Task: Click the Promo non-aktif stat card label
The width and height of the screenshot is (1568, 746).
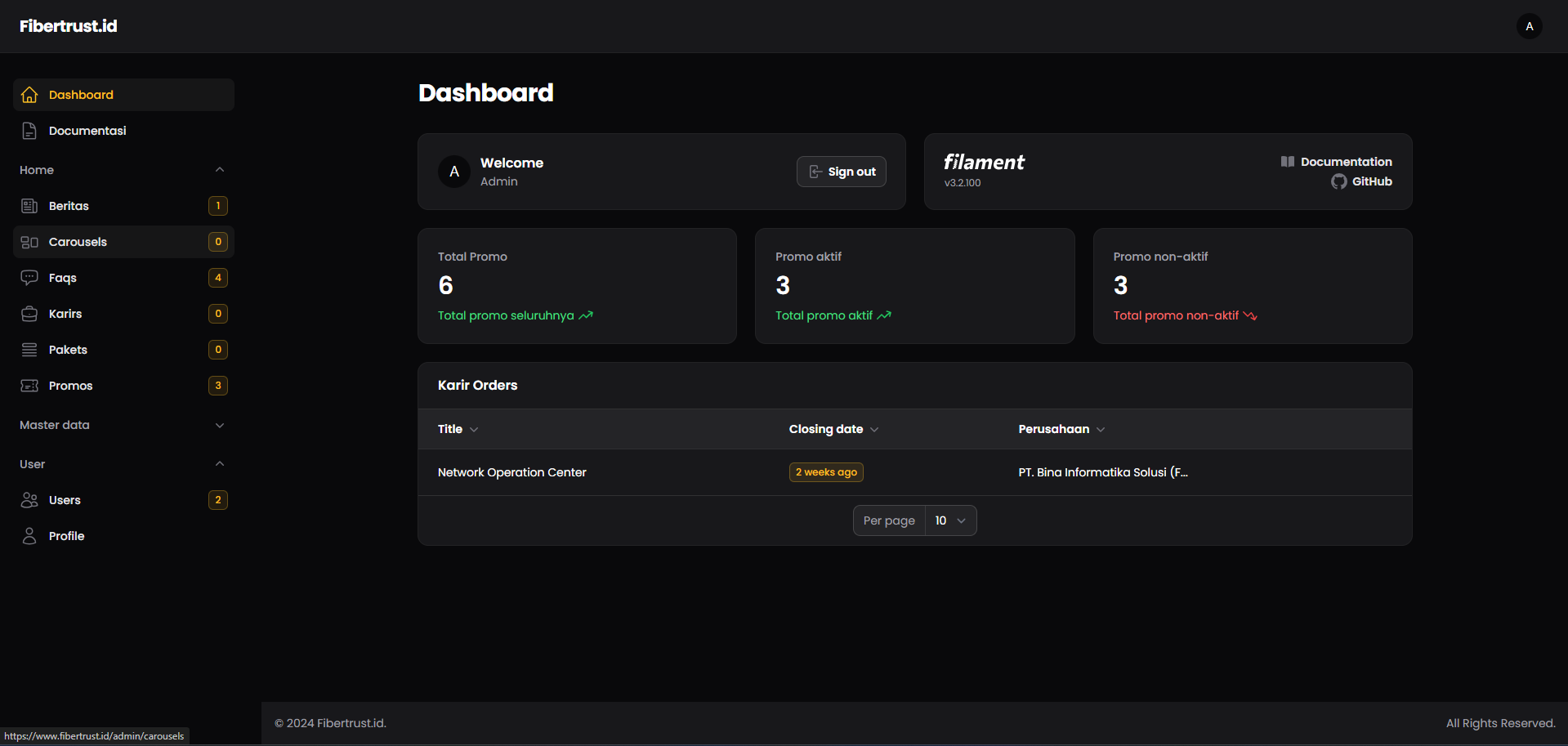Action: 1160,257
